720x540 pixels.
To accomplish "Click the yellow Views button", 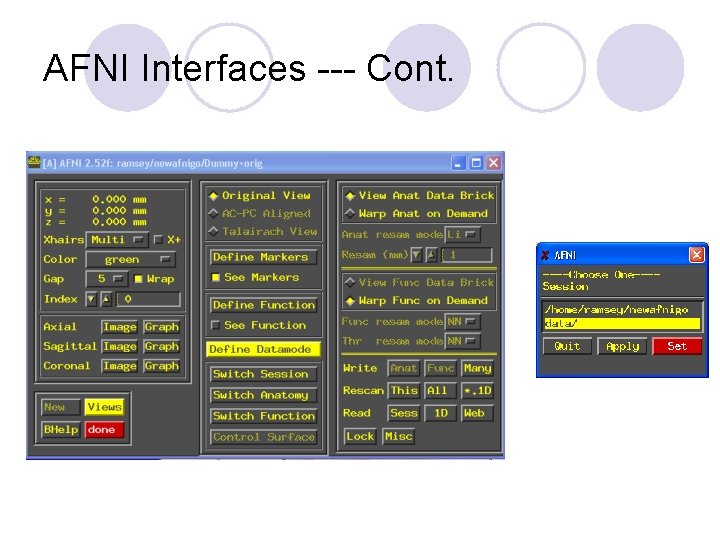I will tap(104, 407).
